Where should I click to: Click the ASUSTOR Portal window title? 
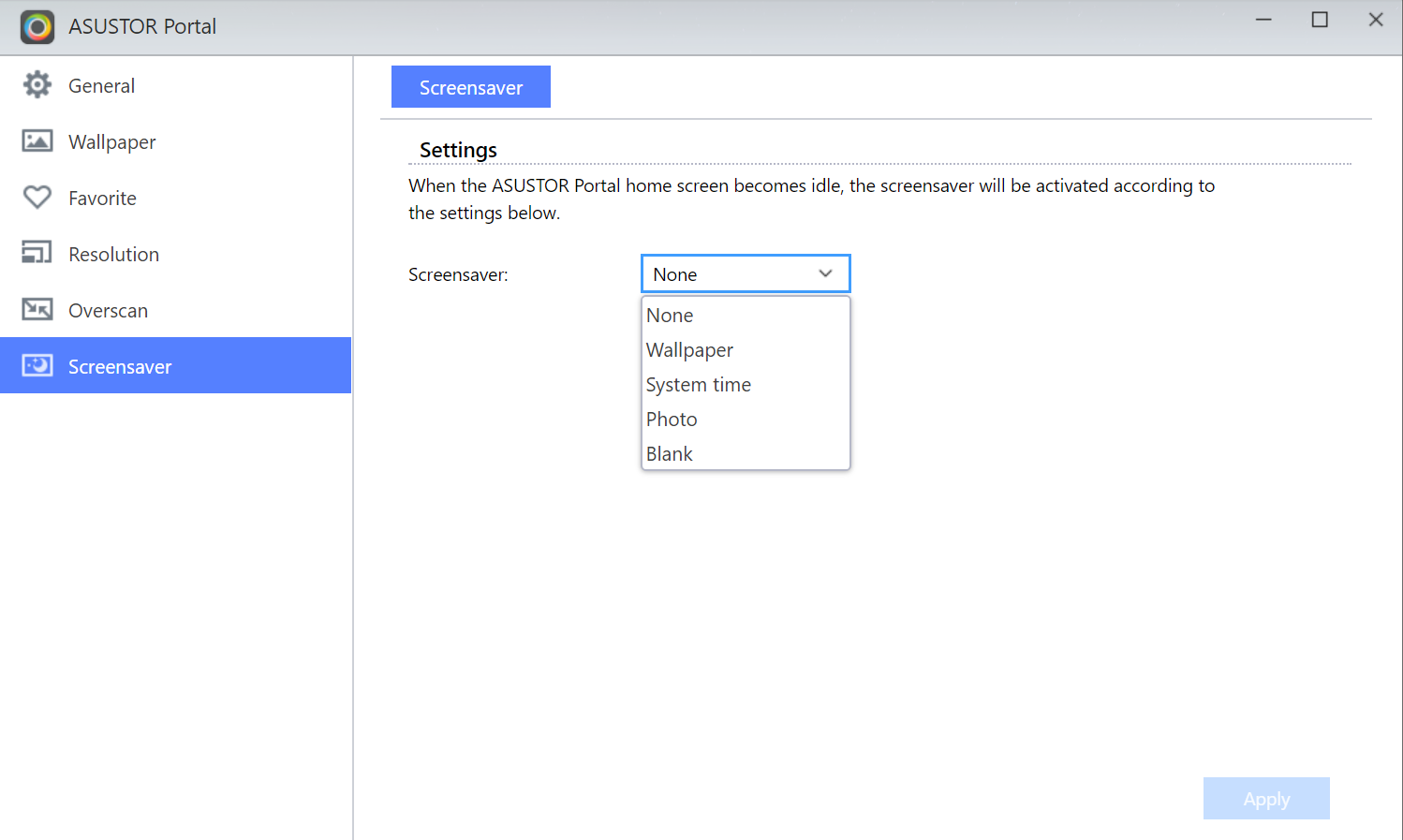point(142,26)
